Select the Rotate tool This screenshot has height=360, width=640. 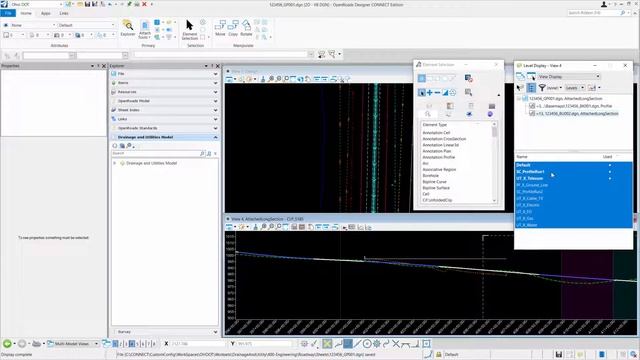246,28
